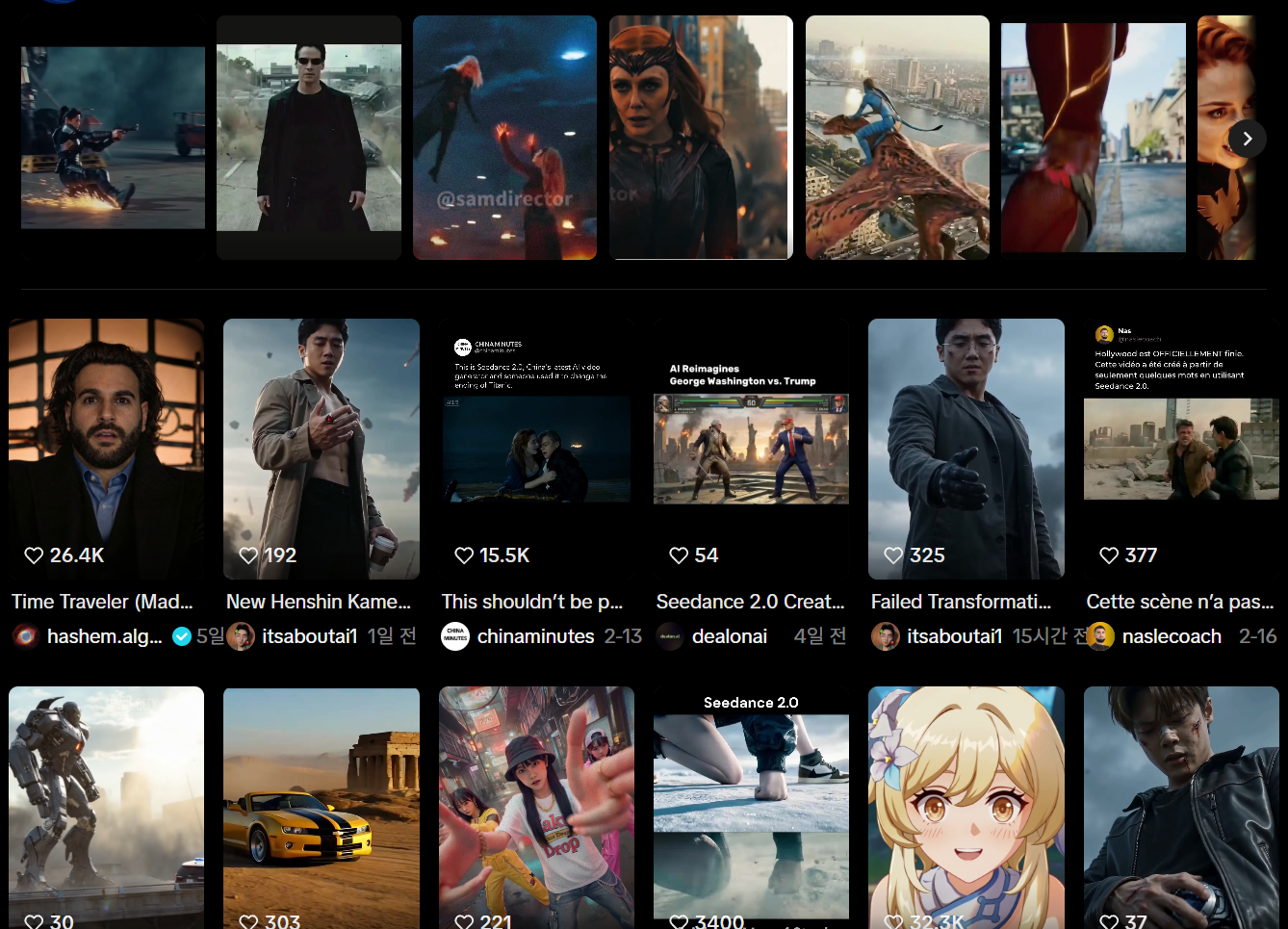
Task: Play video of man with glasses reaching out hand
Action: 966,449
